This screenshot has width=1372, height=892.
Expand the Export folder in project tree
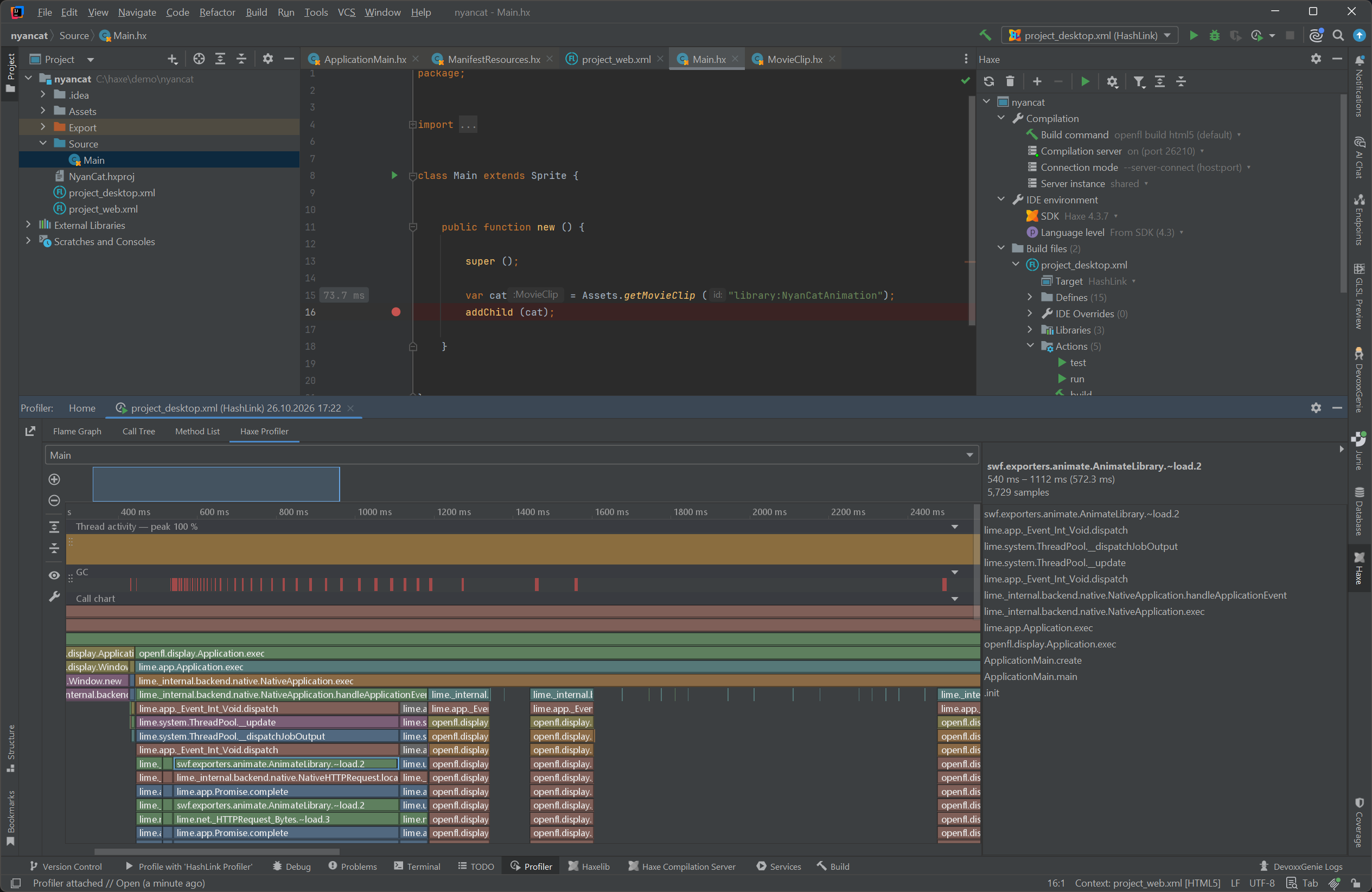point(43,127)
